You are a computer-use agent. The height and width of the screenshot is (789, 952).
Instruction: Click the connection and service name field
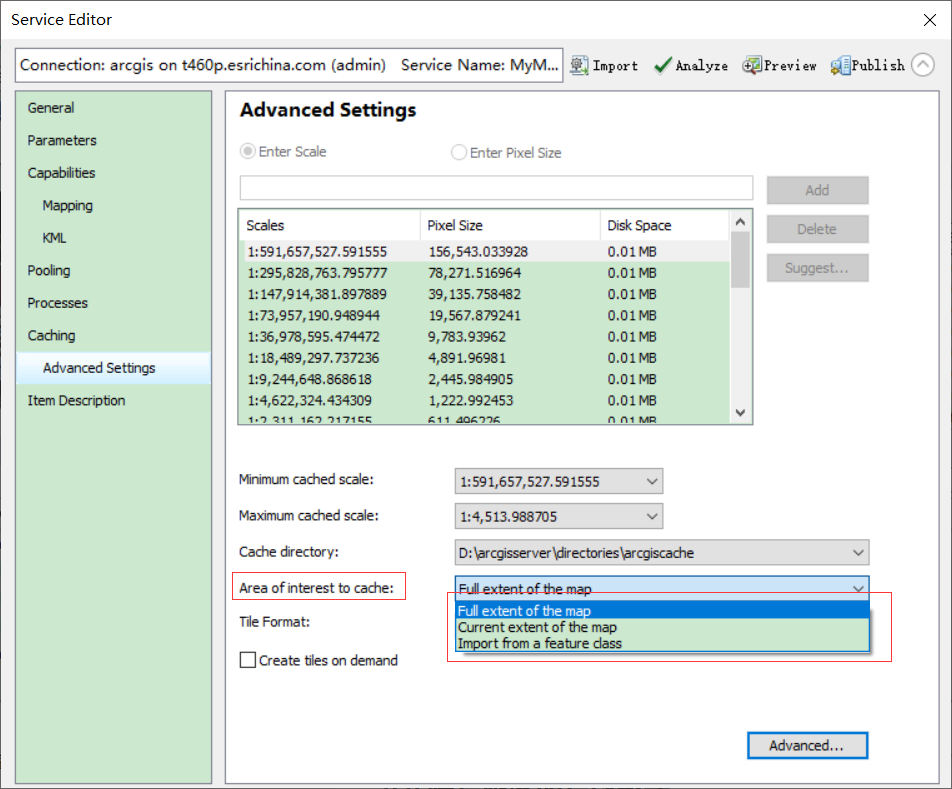pyautogui.click(x=289, y=65)
